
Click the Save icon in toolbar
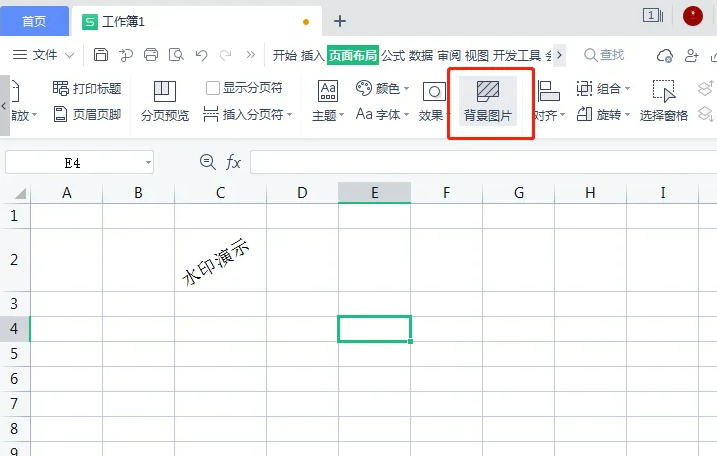click(x=101, y=55)
